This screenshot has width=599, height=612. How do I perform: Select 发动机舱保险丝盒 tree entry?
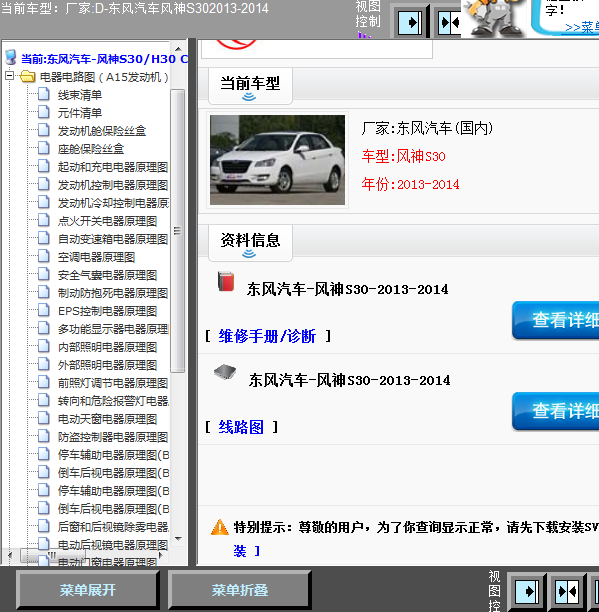tap(102, 131)
